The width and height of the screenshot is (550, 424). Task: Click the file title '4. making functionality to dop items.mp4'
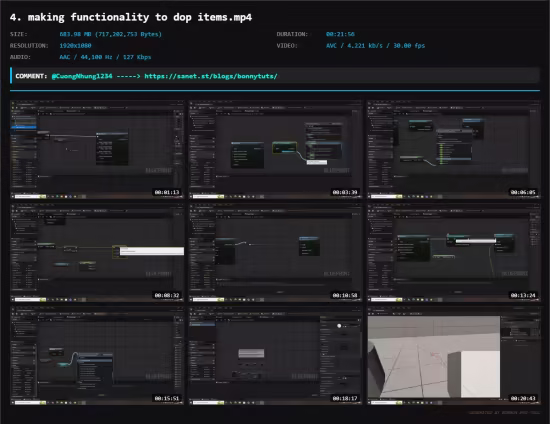[131, 17]
